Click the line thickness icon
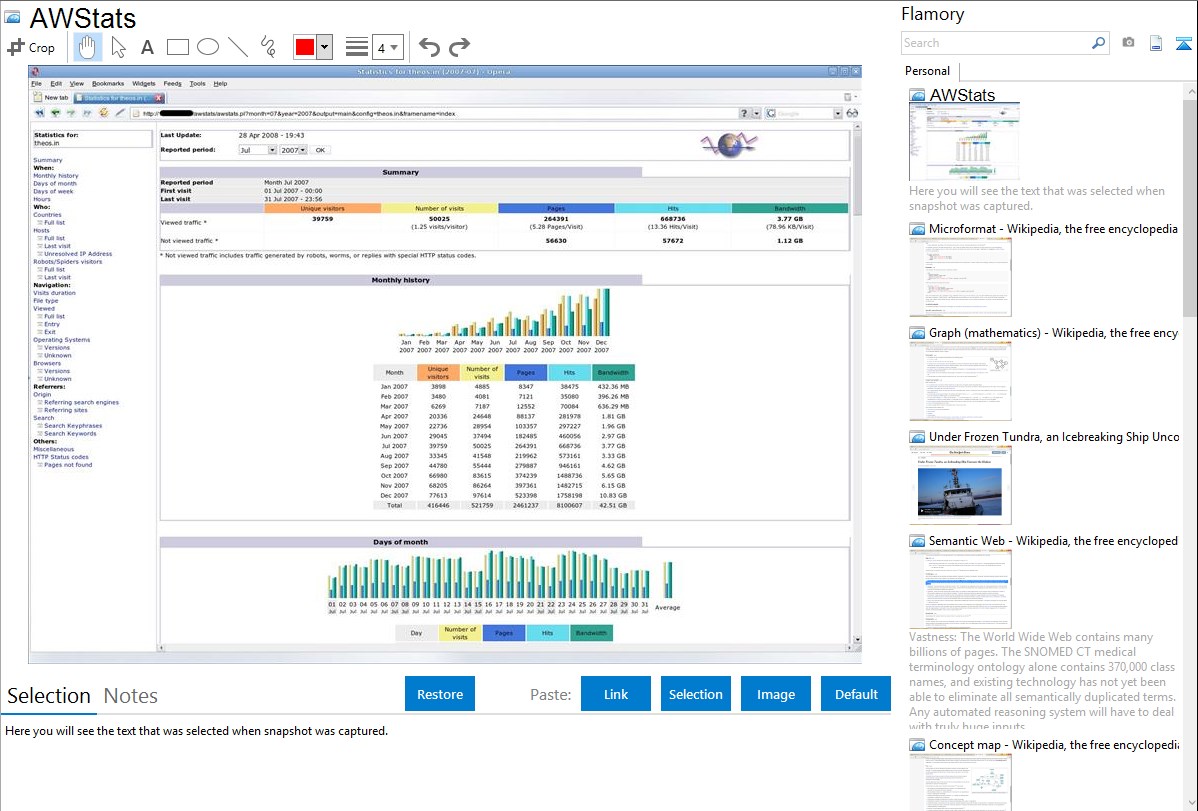Screen dimensions: 1198x811 pos(357,47)
